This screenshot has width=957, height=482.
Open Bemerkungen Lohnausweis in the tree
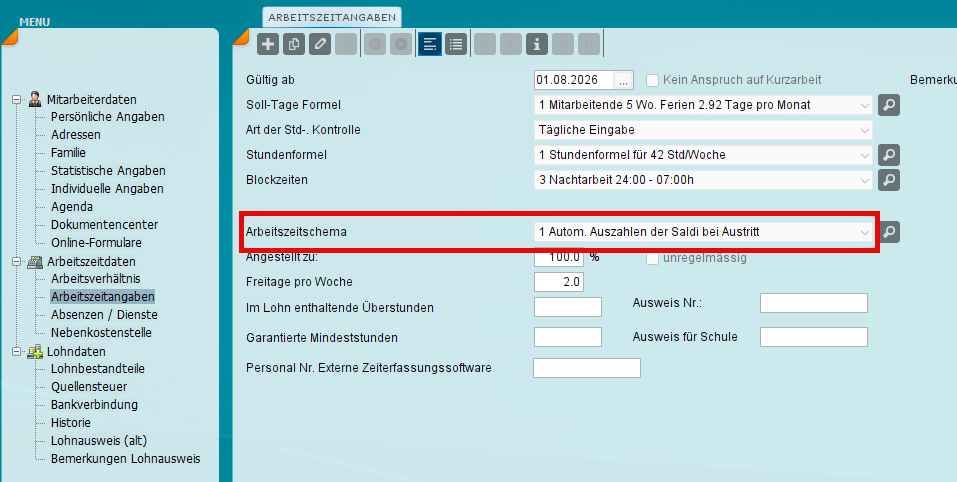(126, 459)
